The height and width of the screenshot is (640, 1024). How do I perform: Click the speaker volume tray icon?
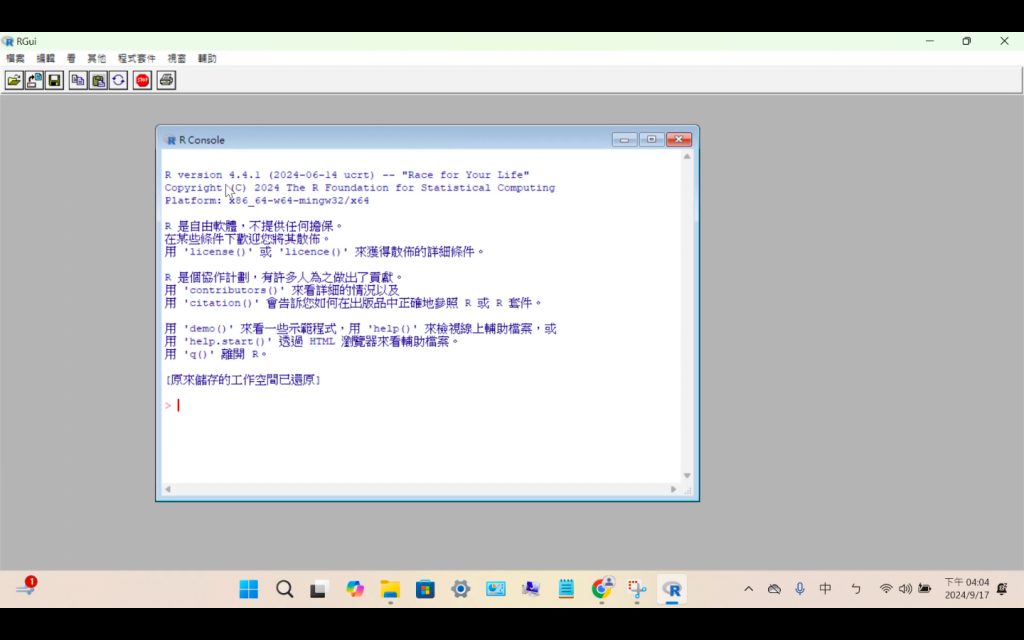905,589
